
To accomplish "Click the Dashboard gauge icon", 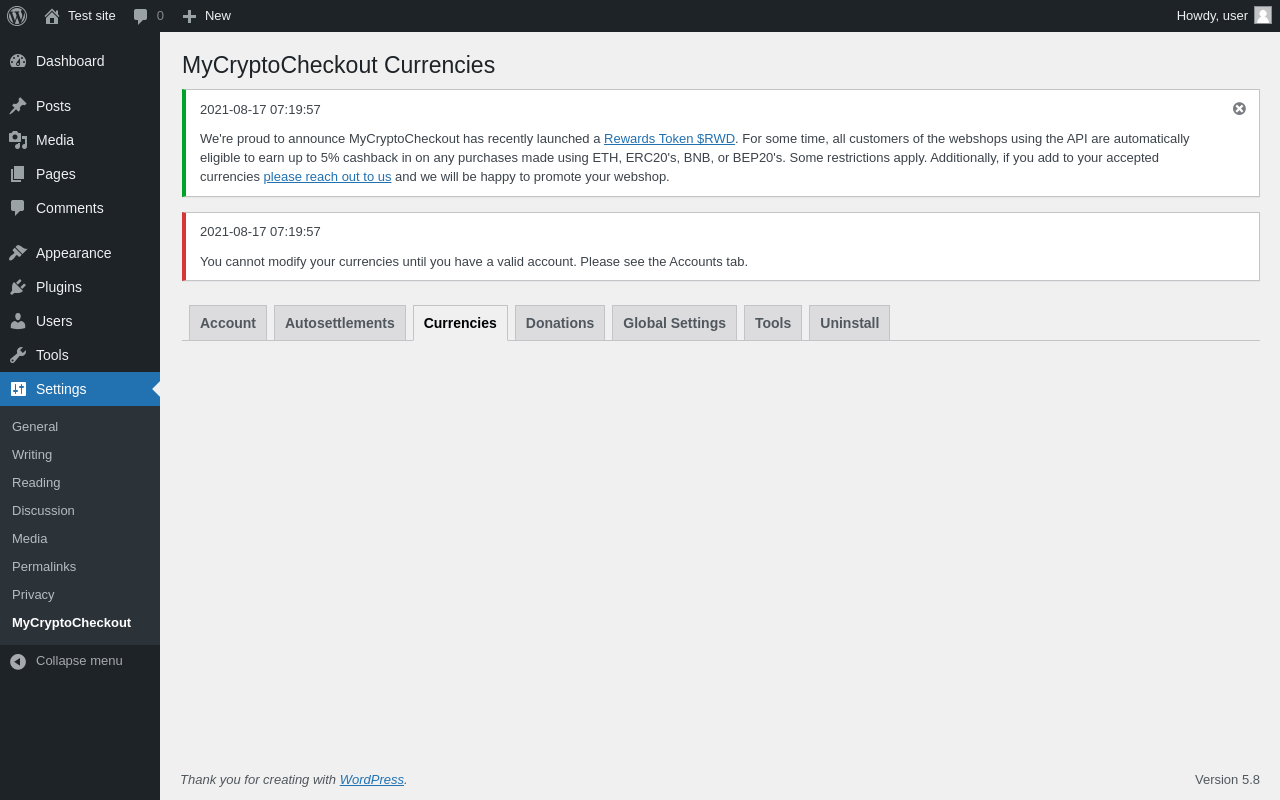I will click(x=18, y=61).
